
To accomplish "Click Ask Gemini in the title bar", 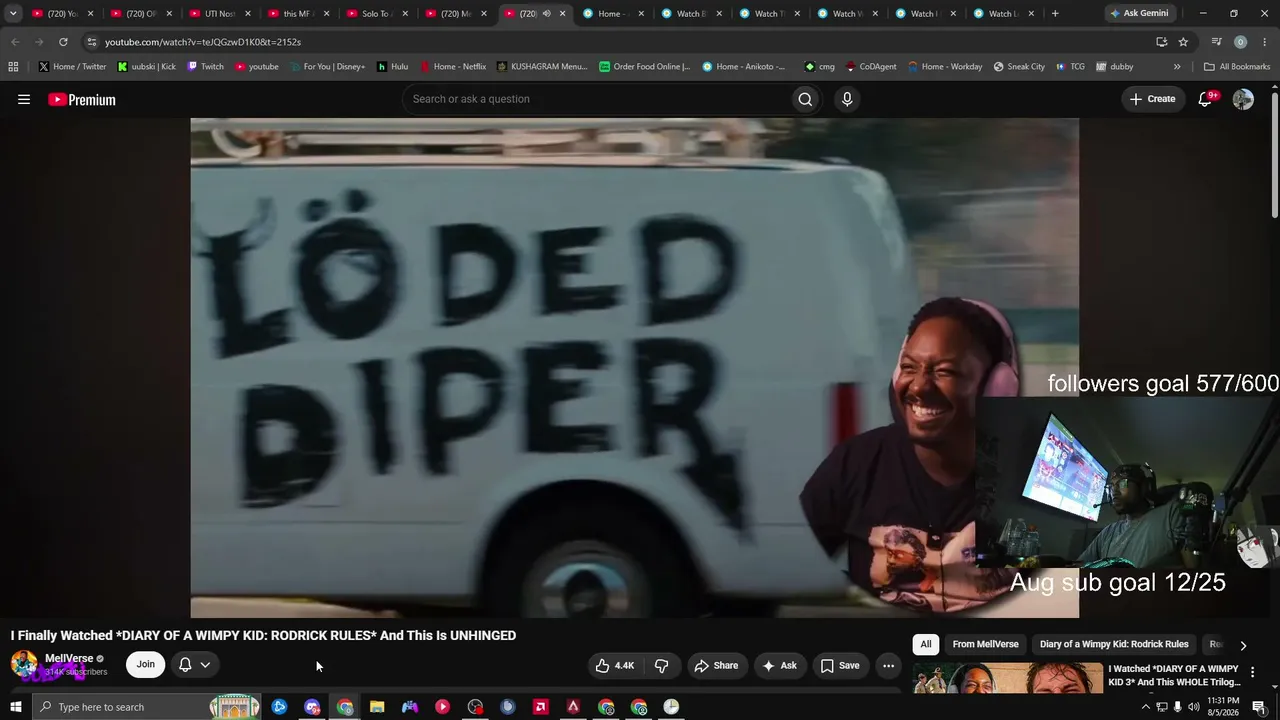I will pos(1138,13).
